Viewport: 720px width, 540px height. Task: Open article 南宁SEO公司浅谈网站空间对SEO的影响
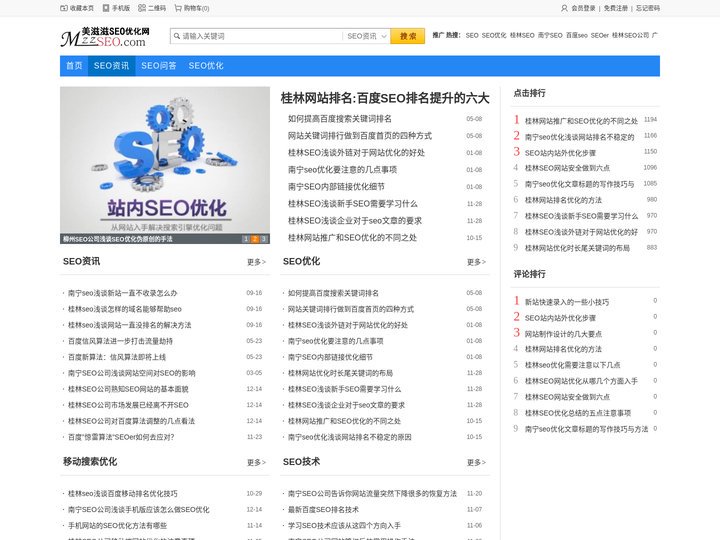[x=132, y=373]
